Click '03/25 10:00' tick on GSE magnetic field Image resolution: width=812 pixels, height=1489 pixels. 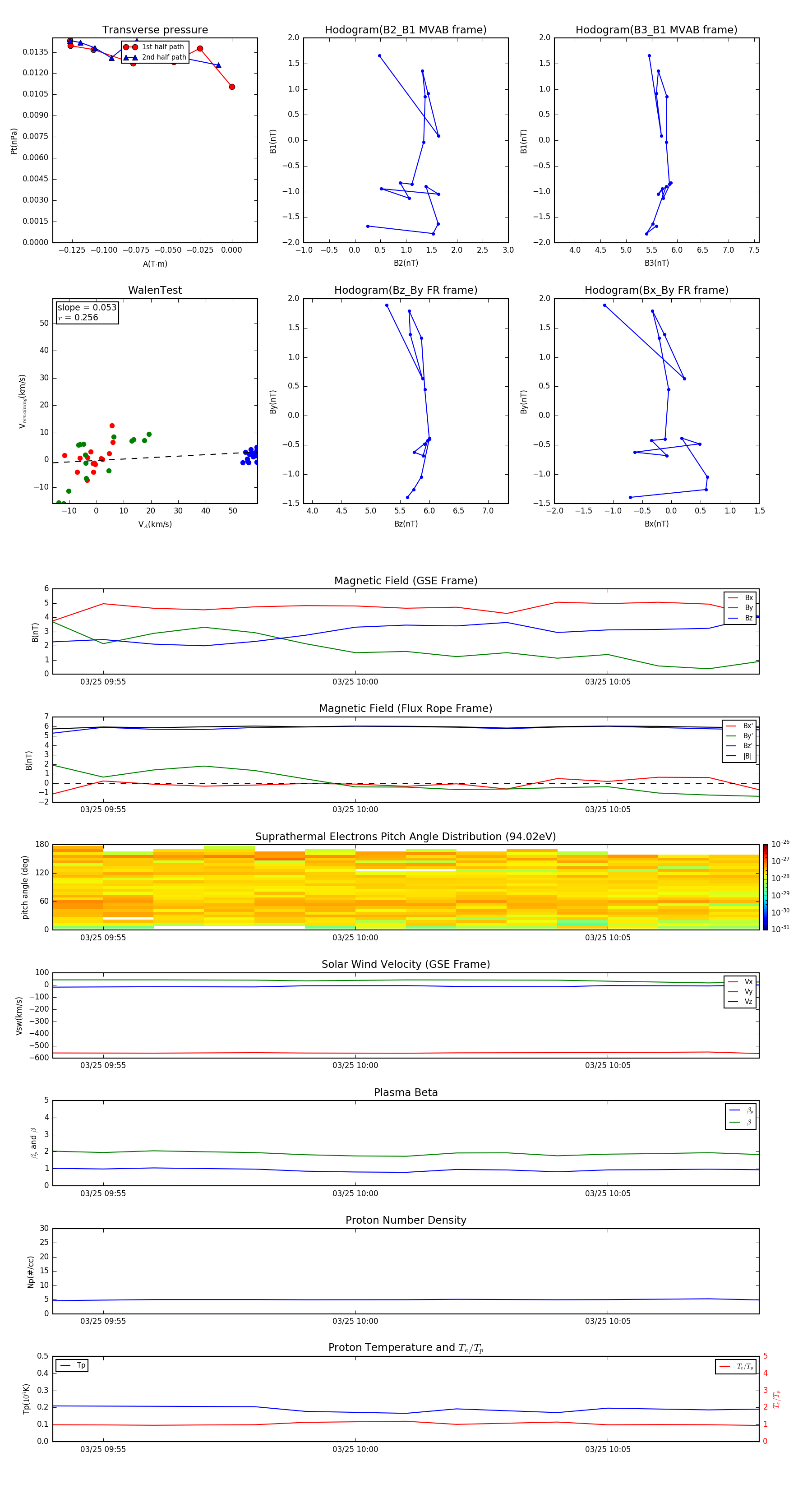click(355, 682)
